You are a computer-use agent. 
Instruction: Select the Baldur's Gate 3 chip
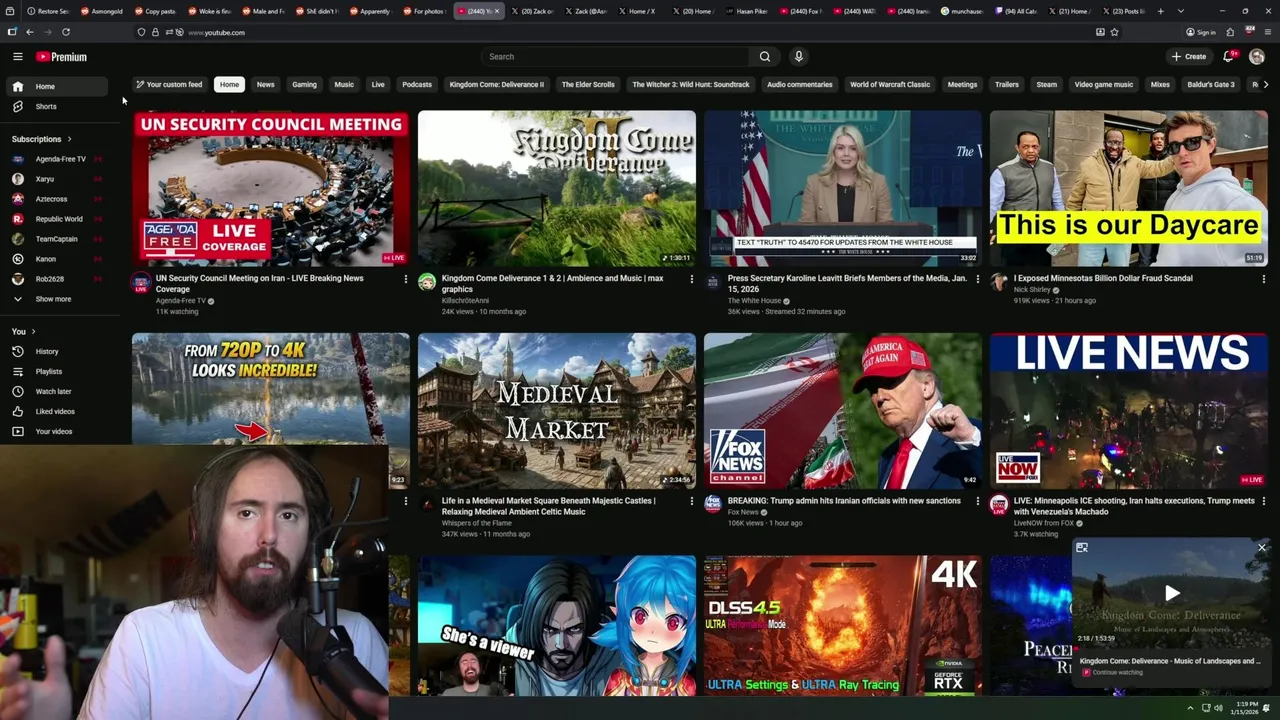[1211, 84]
